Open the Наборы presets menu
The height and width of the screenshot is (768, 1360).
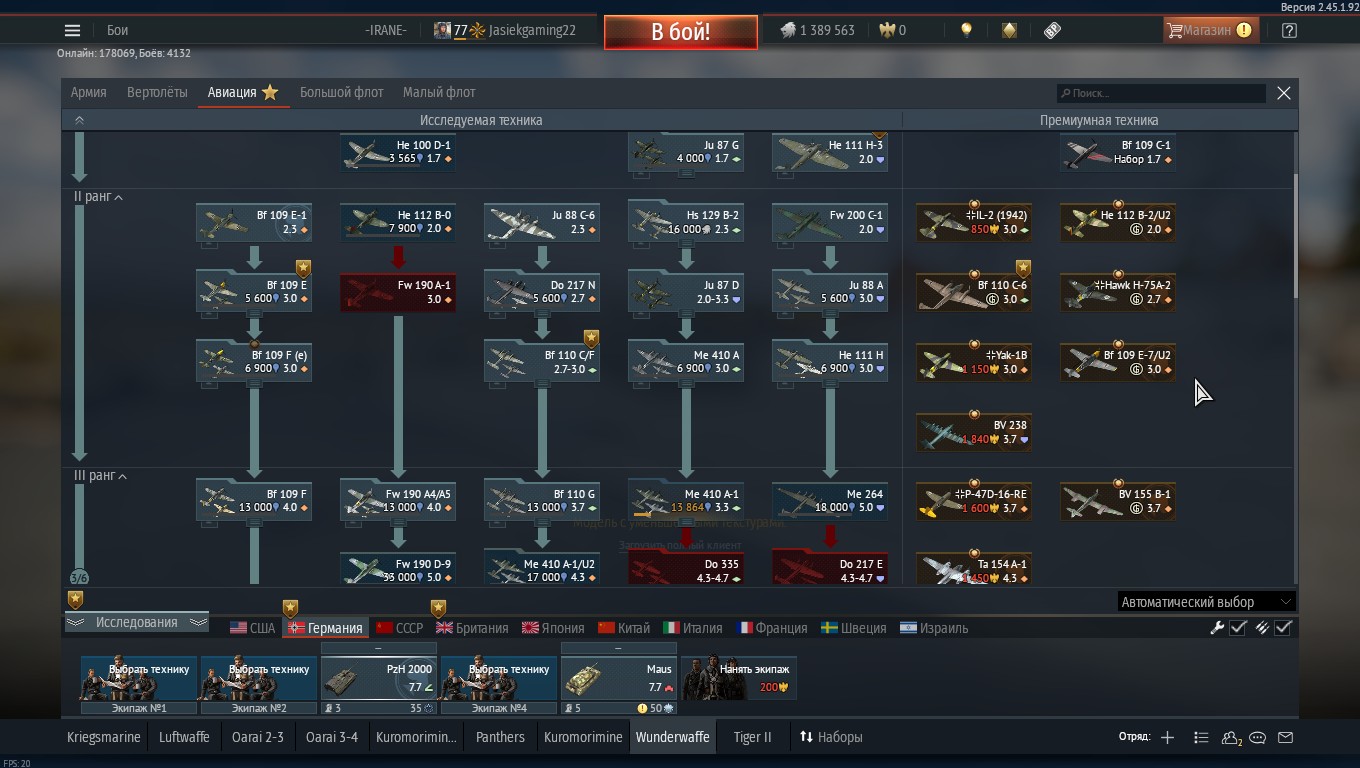[x=831, y=737]
